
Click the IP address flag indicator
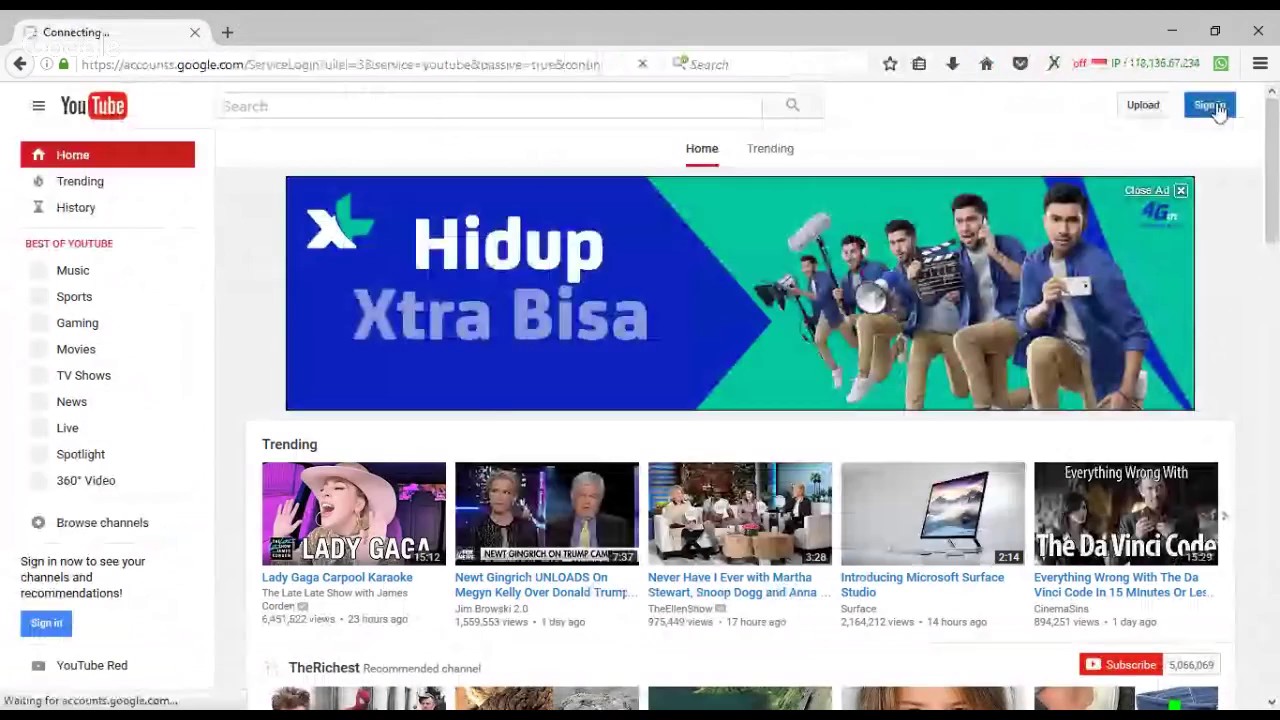pyautogui.click(x=1099, y=63)
